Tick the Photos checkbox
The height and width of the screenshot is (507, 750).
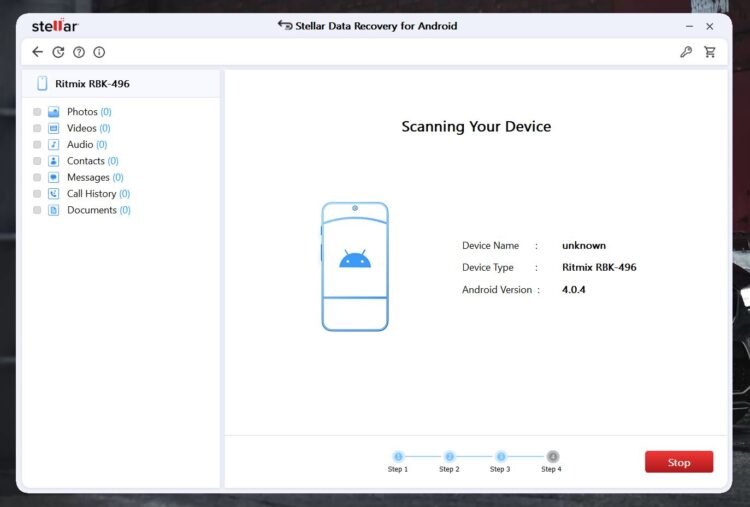(37, 112)
